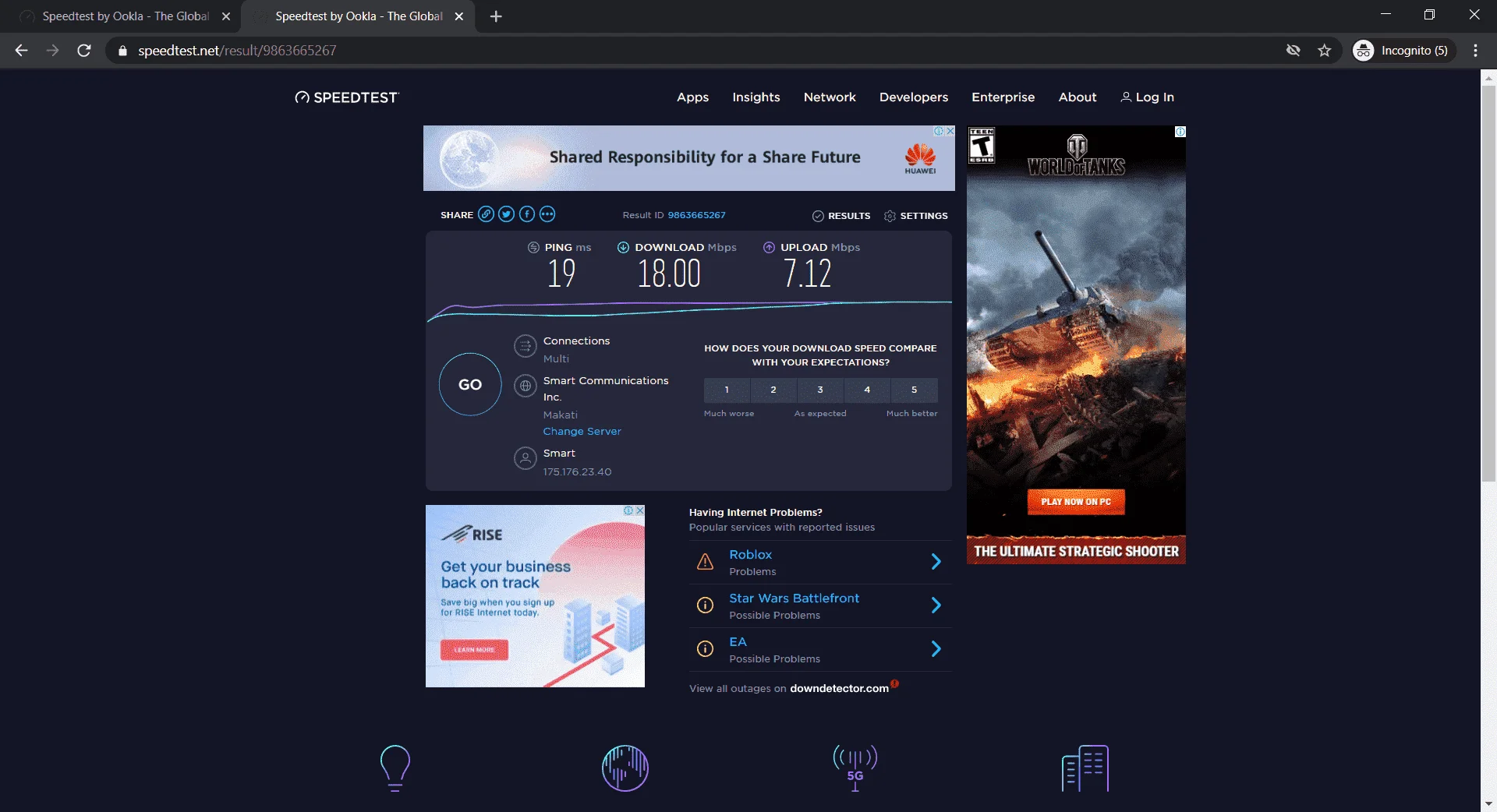Click the Ping ms icon
Viewport: 1497px width, 812px height.
(533, 247)
